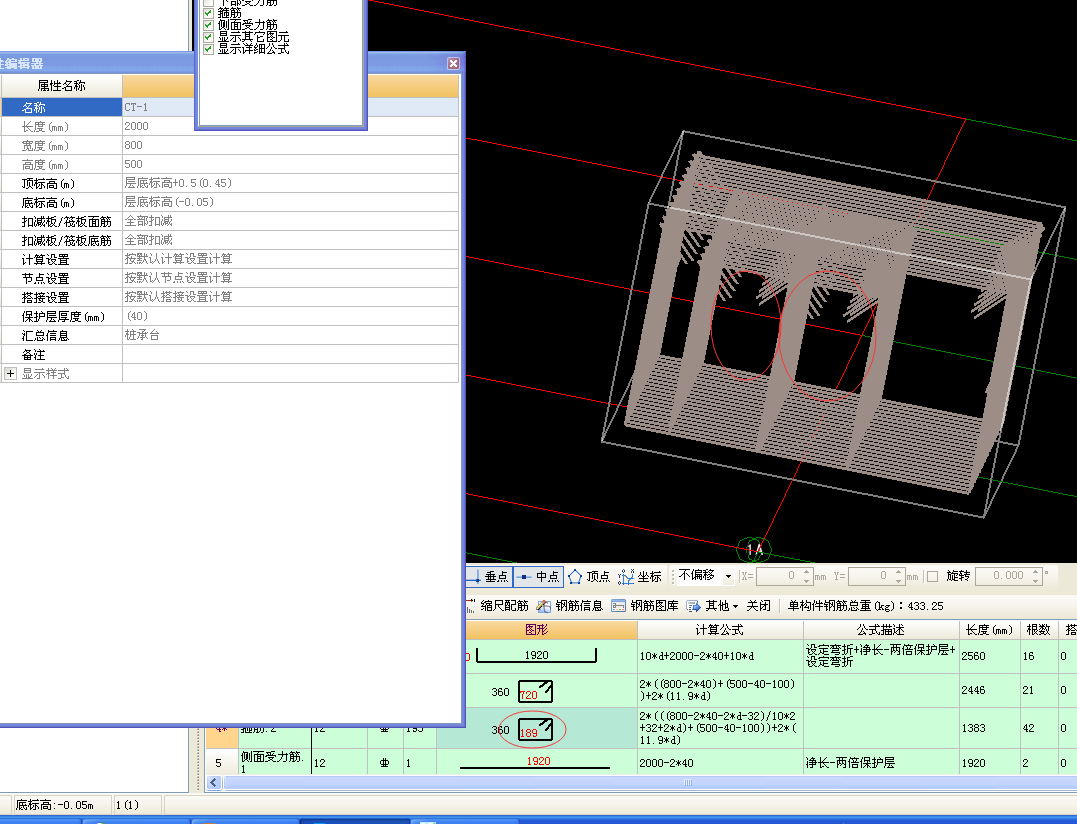Click the 长度(mm) value 2000

(291, 126)
